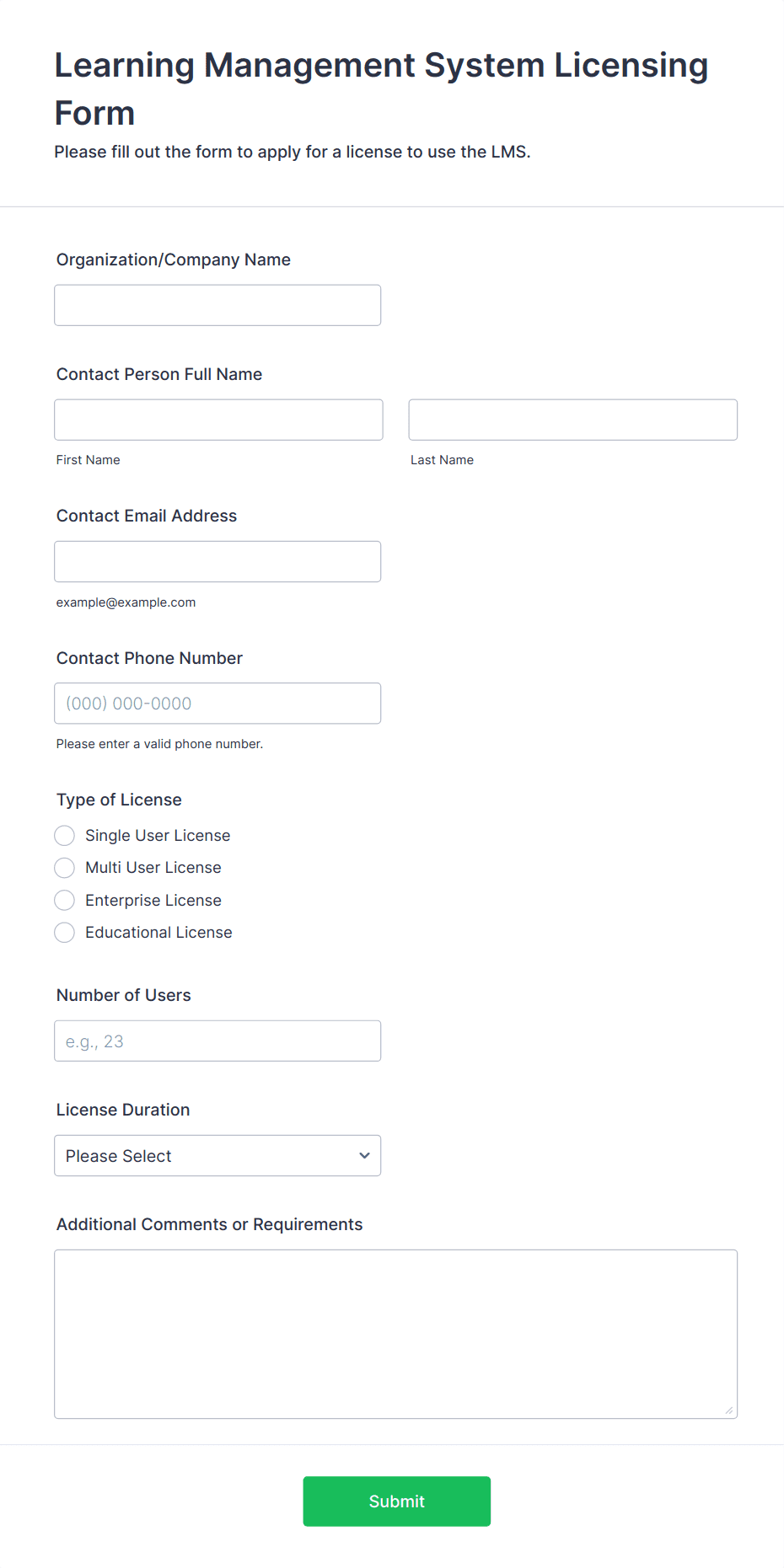Click the Educational License label text
This screenshot has height=1568, width=784.
tap(158, 933)
